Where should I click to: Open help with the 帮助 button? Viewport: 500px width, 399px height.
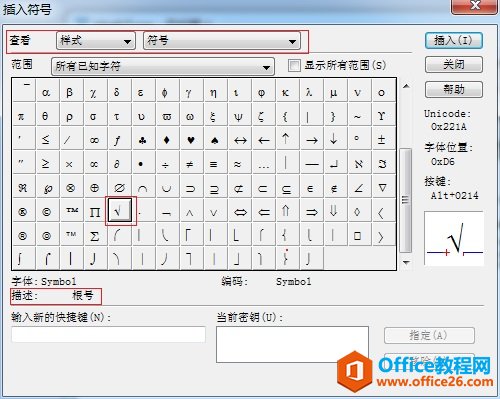[x=454, y=89]
